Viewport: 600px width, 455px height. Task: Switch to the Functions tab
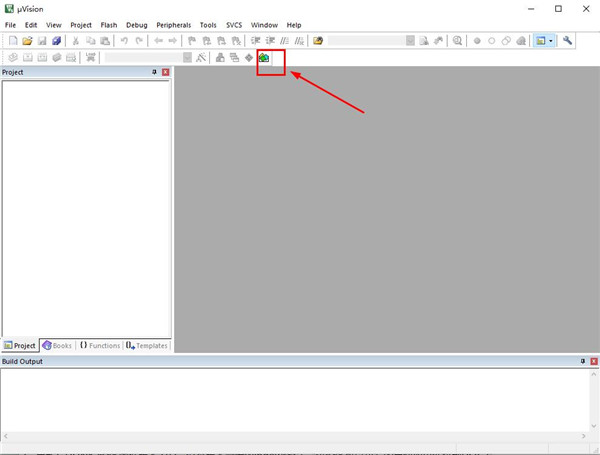[100, 346]
